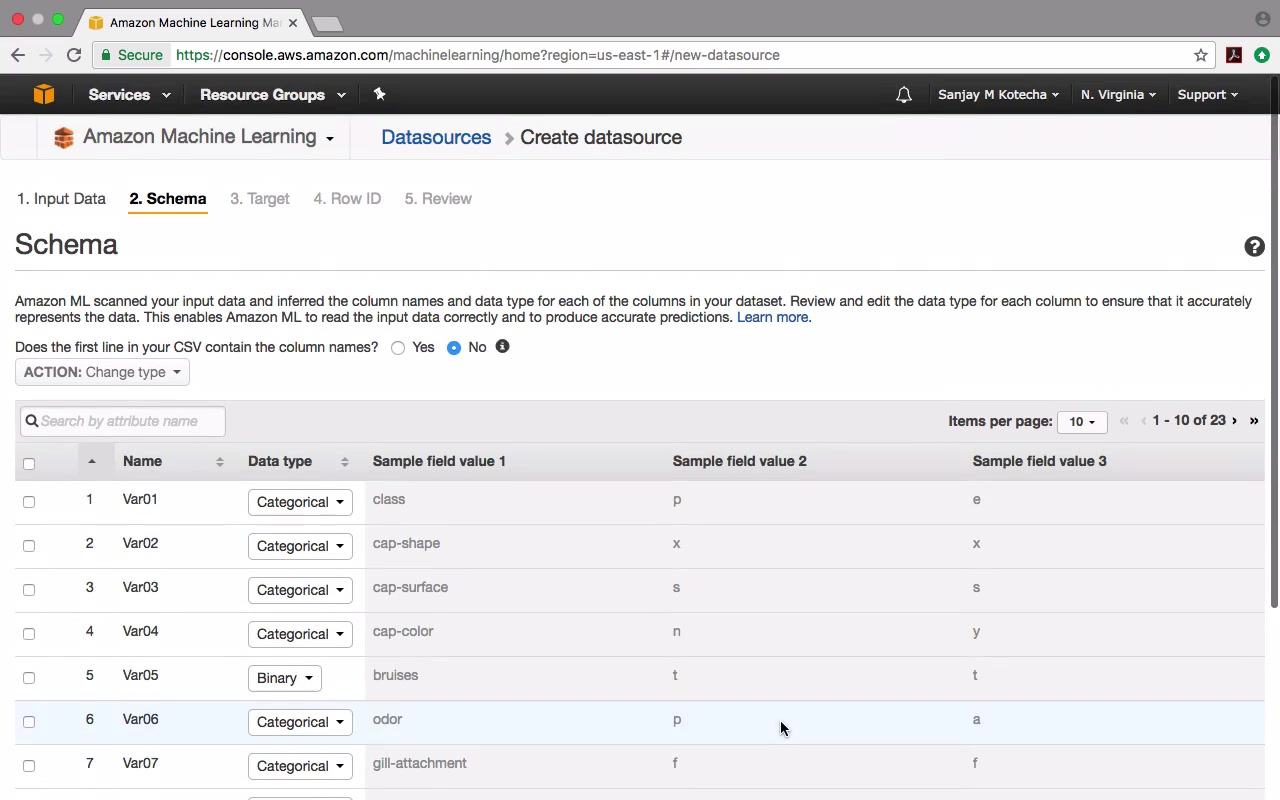Viewport: 1280px width, 800px height.
Task: Navigate to the Datasources breadcrumb link
Action: (436, 137)
